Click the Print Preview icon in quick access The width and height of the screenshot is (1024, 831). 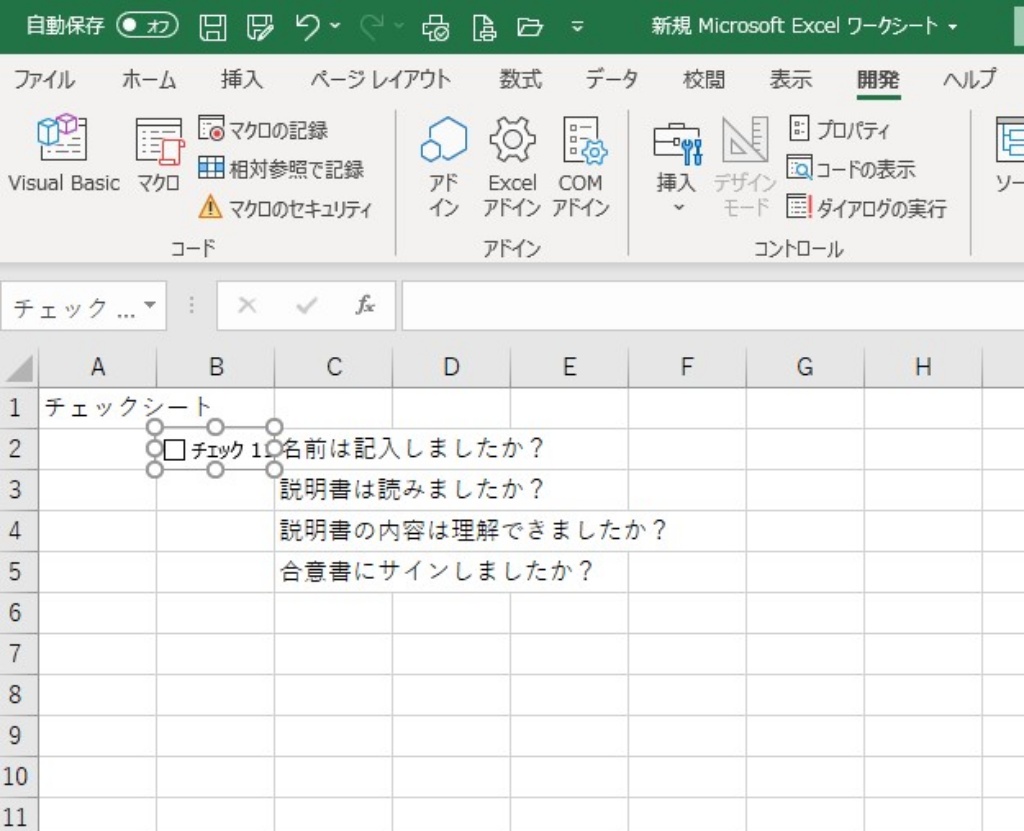[x=436, y=27]
